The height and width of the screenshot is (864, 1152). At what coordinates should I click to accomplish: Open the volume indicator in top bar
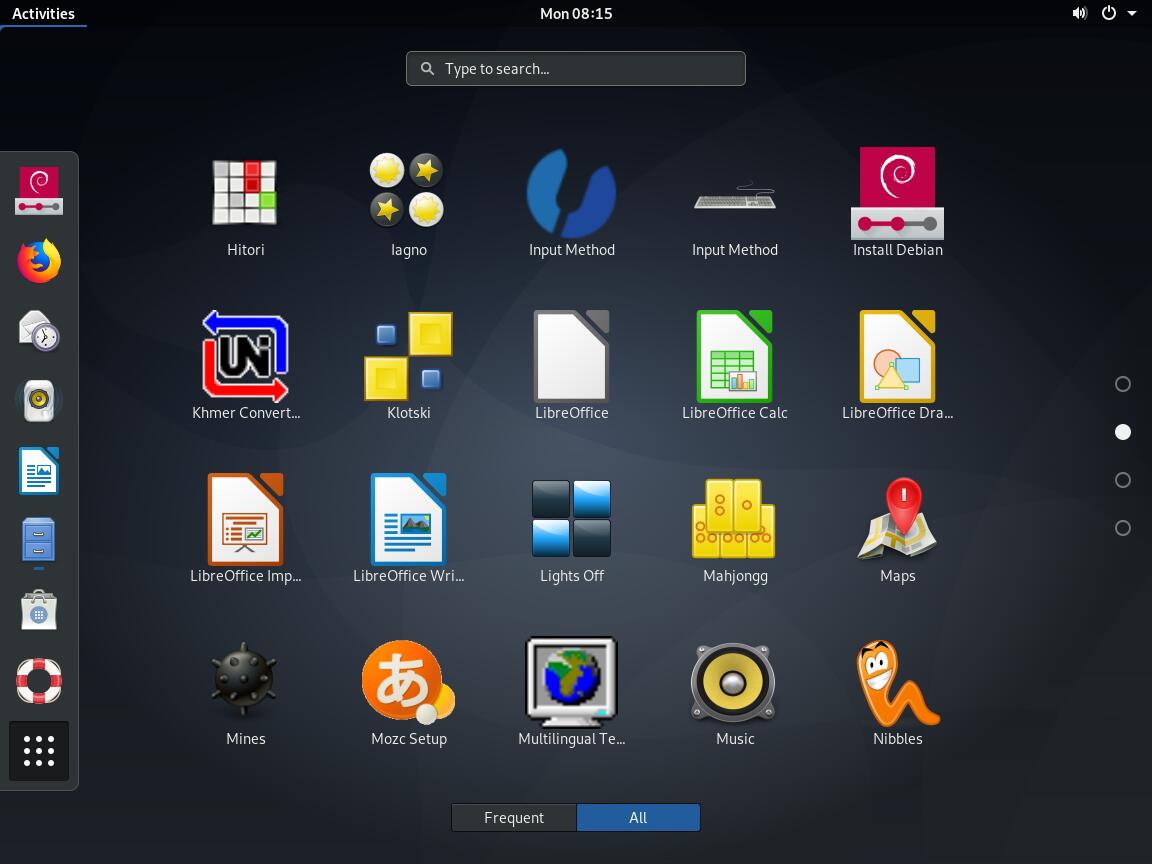[1079, 13]
